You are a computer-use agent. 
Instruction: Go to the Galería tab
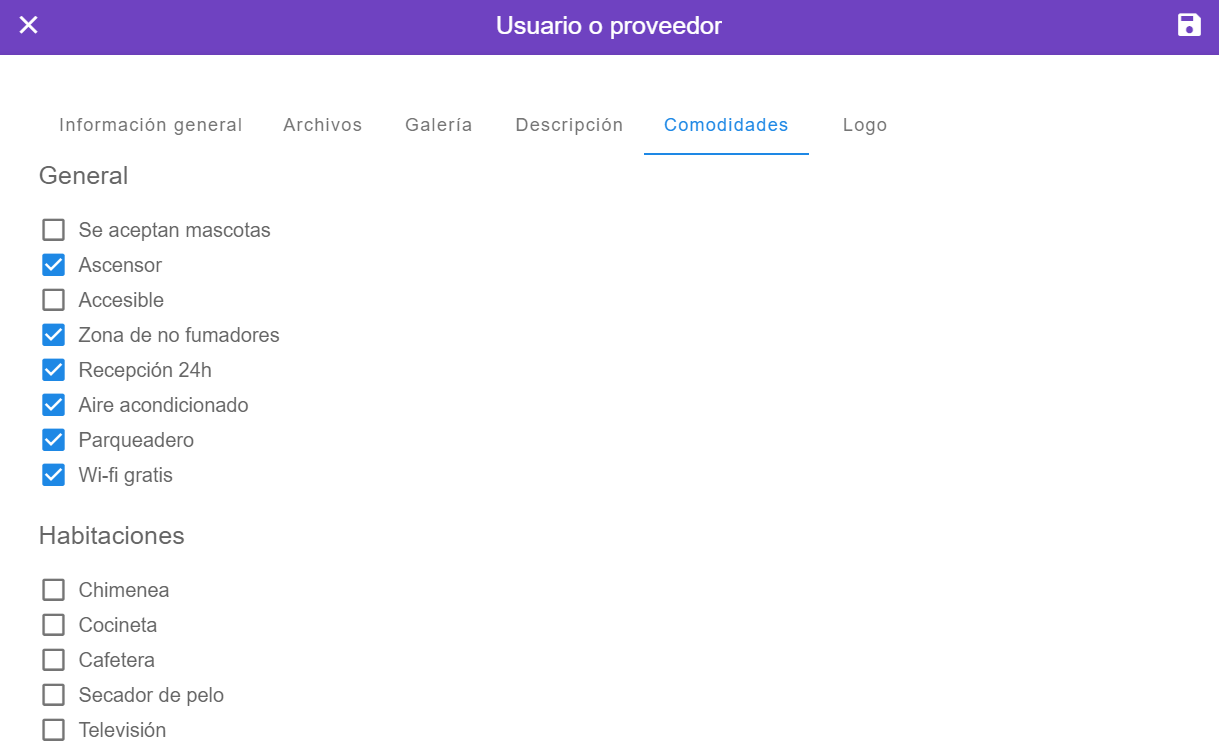tap(438, 125)
